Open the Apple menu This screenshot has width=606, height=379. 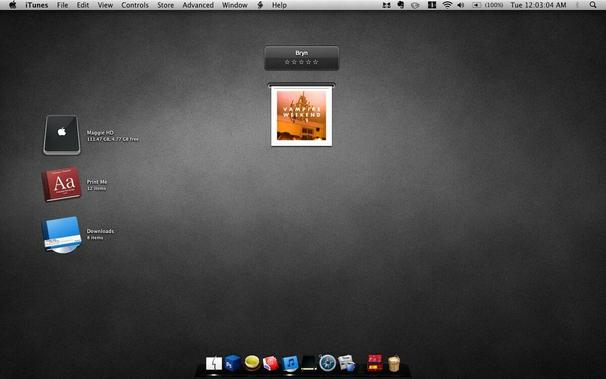(x=12, y=5)
